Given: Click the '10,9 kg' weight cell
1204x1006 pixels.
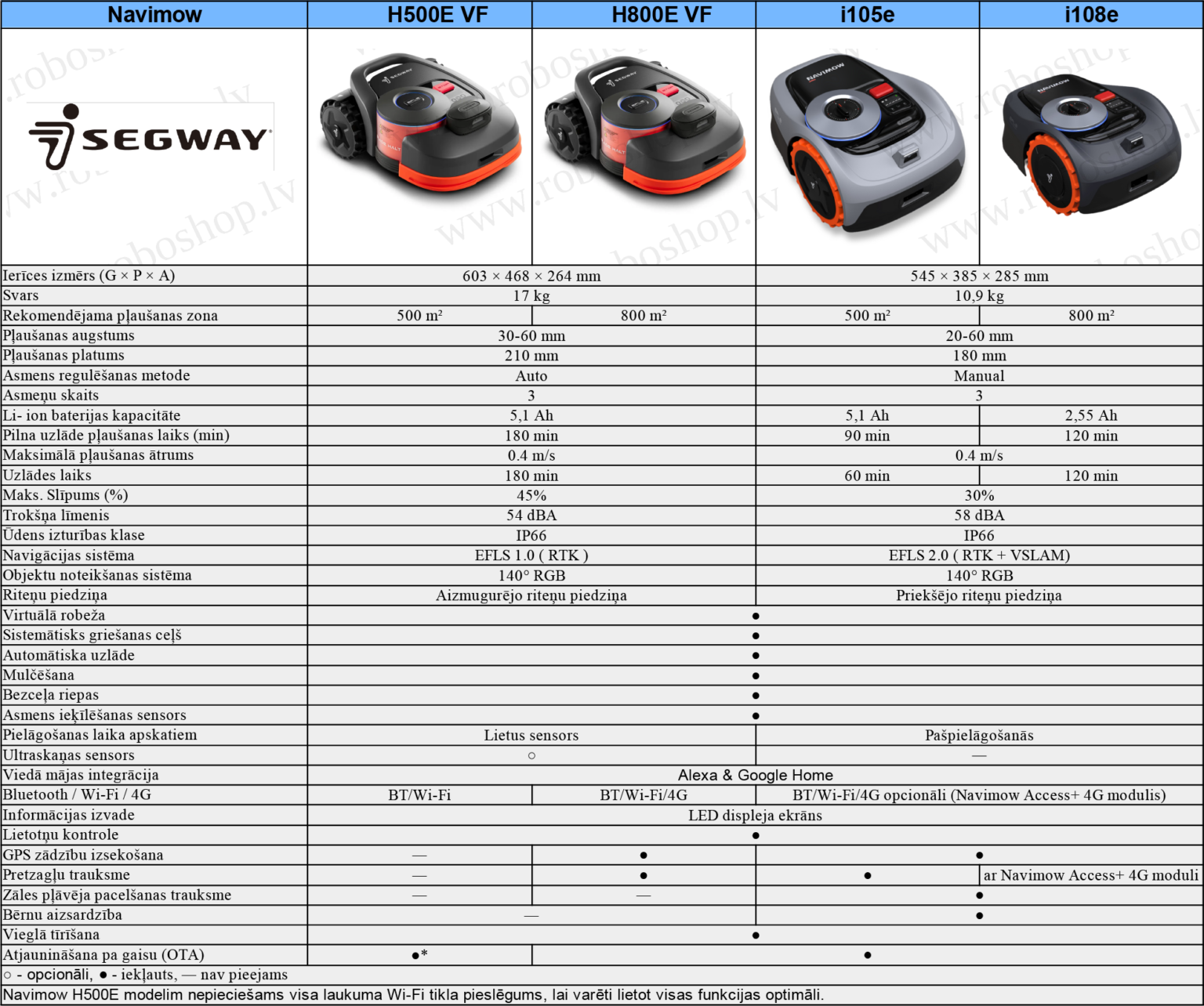Looking at the screenshot, I should (x=980, y=295).
